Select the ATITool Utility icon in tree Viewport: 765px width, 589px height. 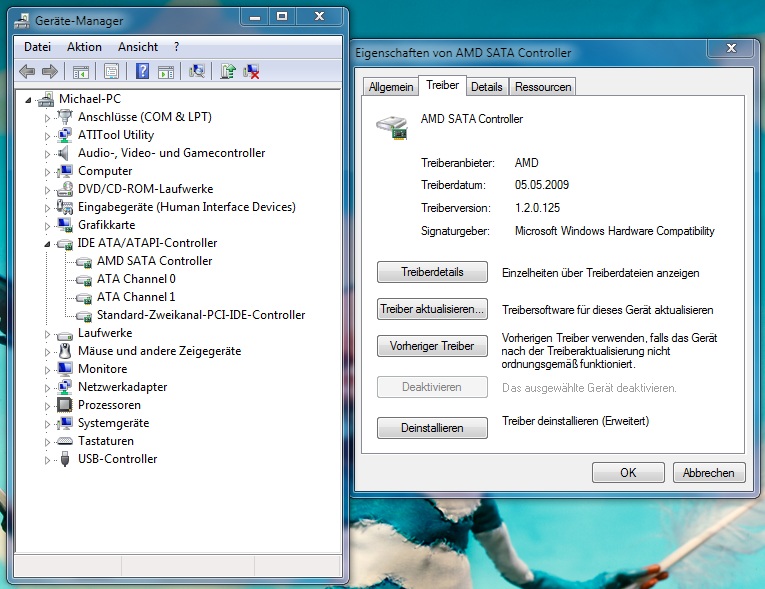coord(65,135)
